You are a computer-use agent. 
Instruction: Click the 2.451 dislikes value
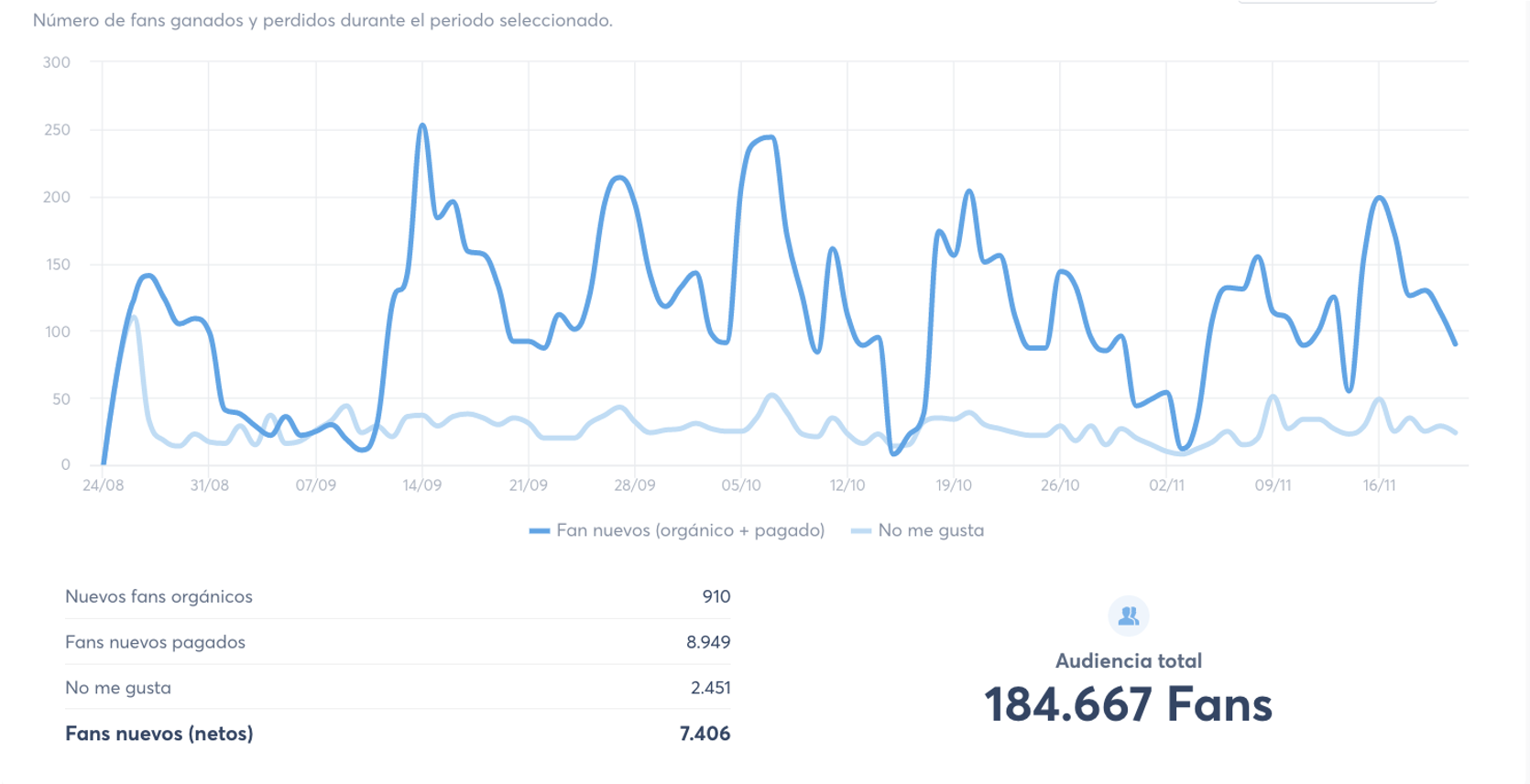[x=710, y=688]
